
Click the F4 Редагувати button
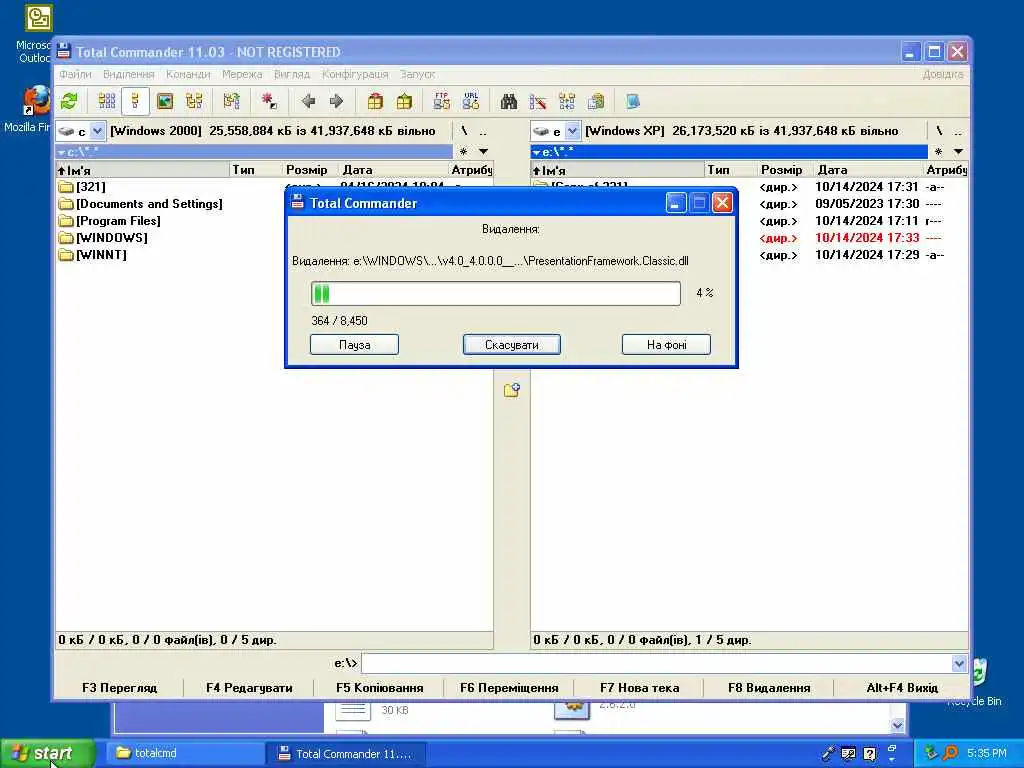click(x=249, y=688)
